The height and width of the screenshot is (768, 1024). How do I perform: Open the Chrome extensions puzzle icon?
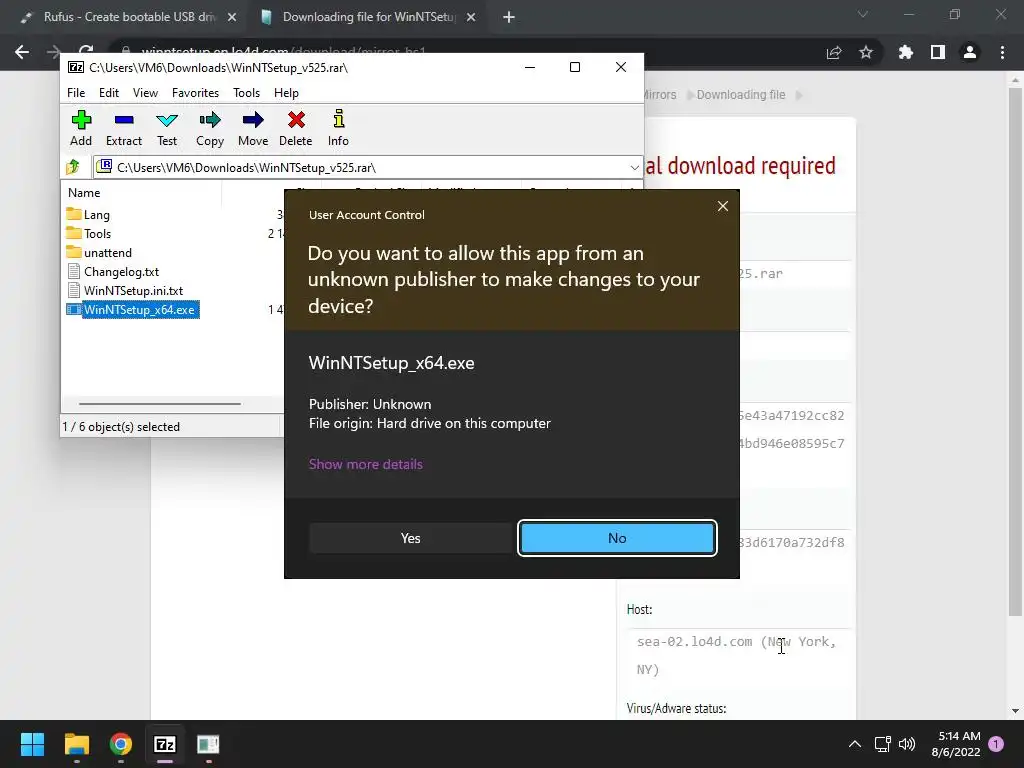(906, 52)
